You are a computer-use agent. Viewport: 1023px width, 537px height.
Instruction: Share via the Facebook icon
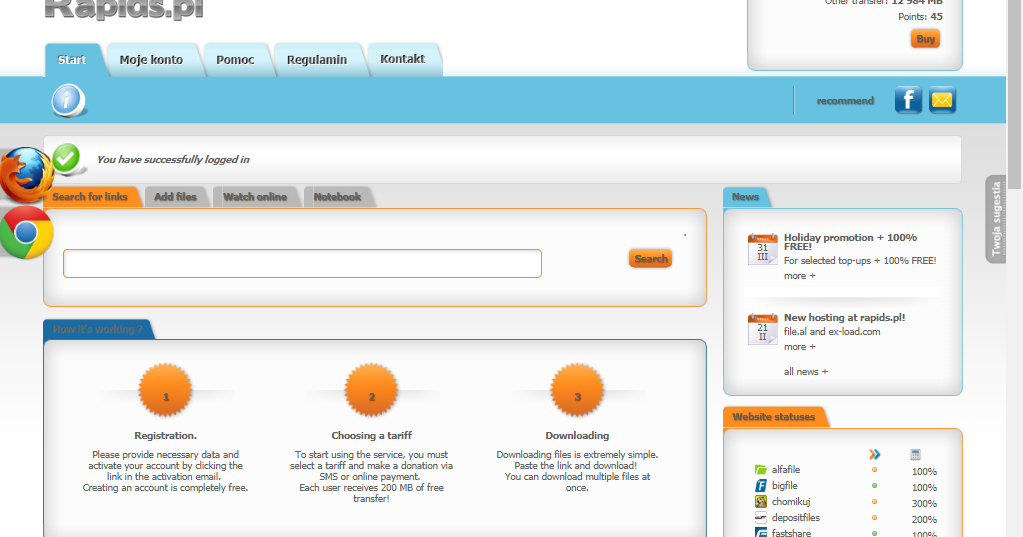tap(908, 100)
